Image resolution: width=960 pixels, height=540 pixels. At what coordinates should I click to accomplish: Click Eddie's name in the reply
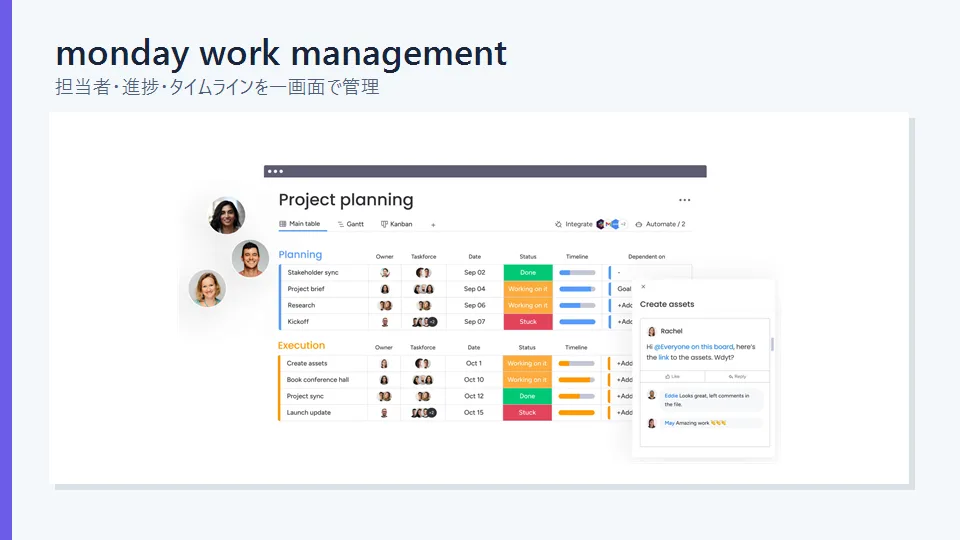671,396
